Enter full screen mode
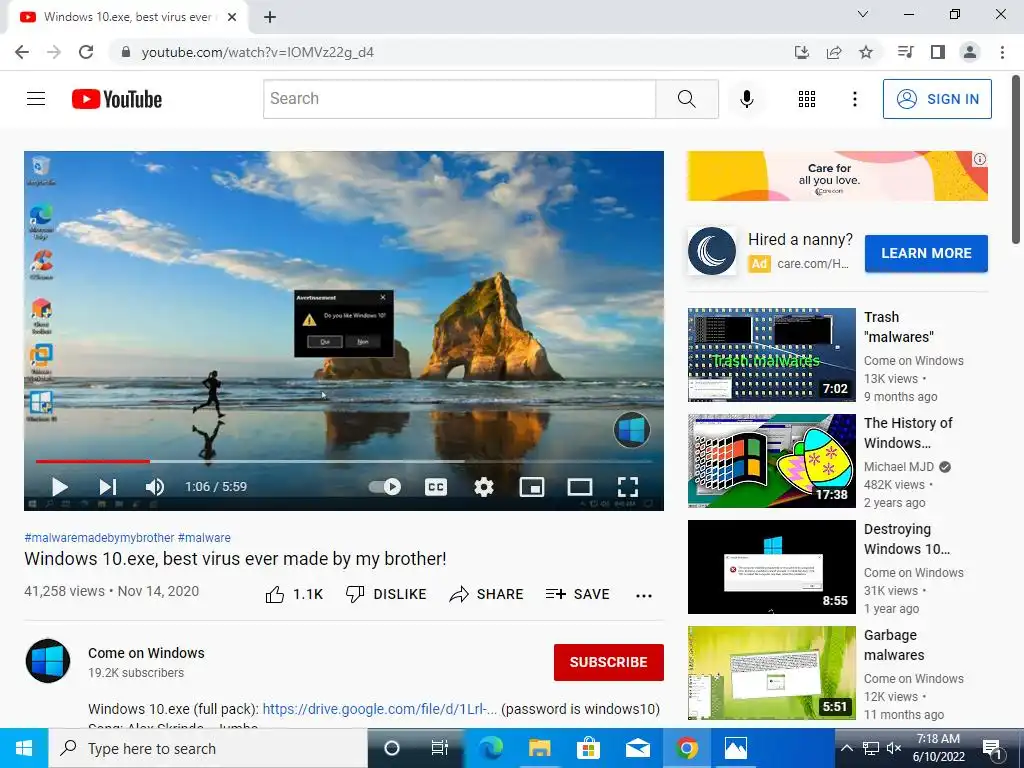This screenshot has height=768, width=1024. [628, 487]
